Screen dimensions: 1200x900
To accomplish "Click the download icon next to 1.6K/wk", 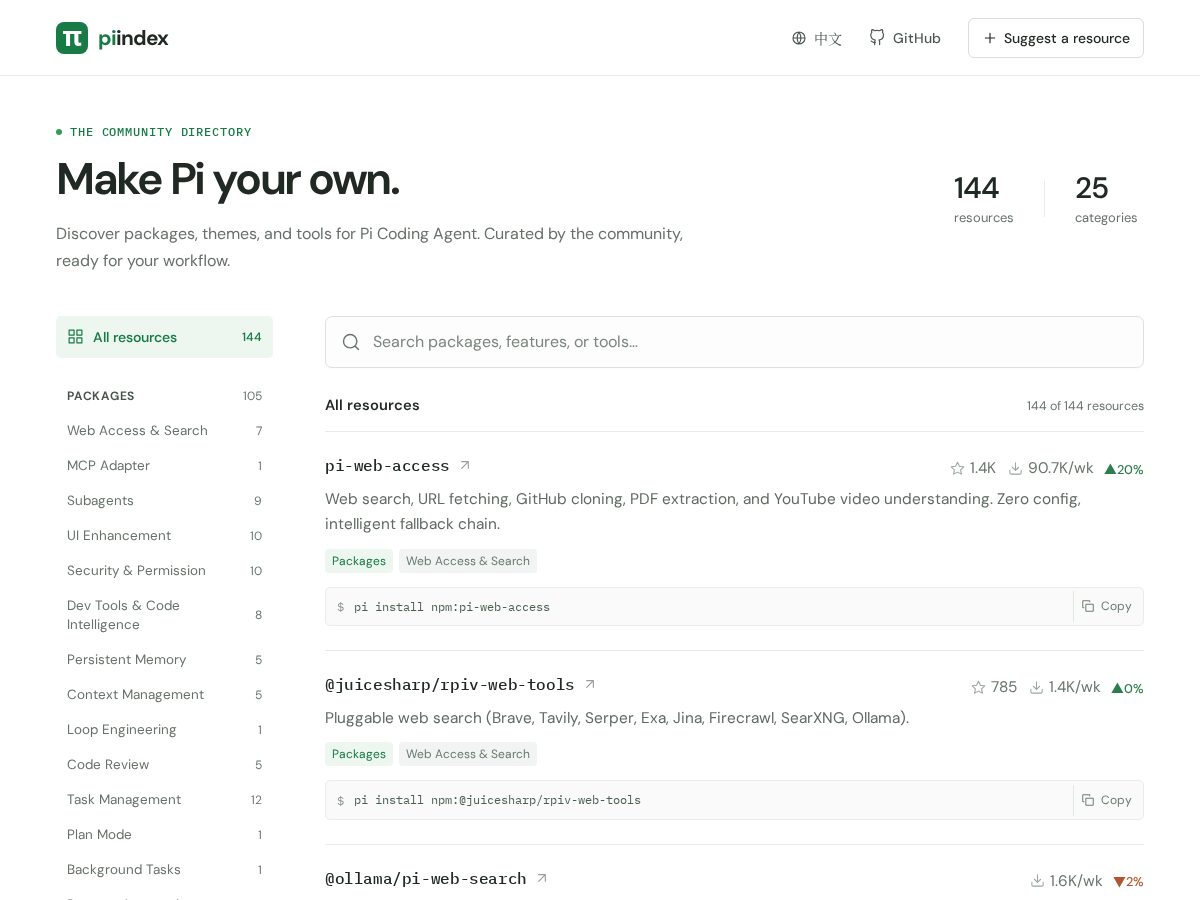I will click(1037, 881).
